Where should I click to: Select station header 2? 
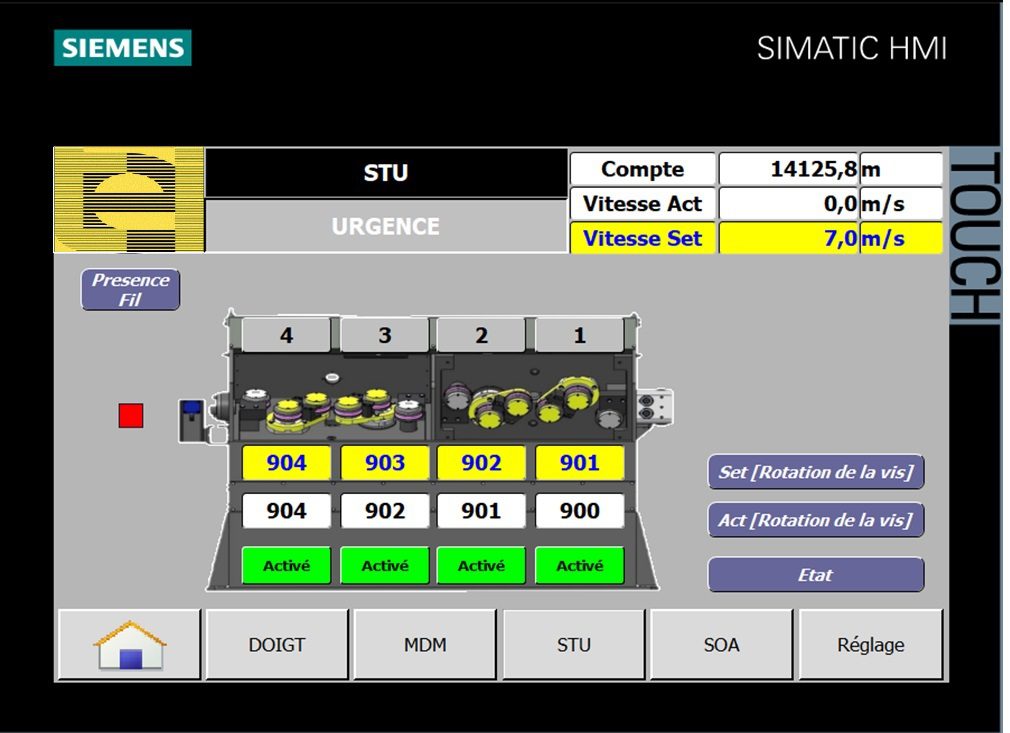[481, 335]
